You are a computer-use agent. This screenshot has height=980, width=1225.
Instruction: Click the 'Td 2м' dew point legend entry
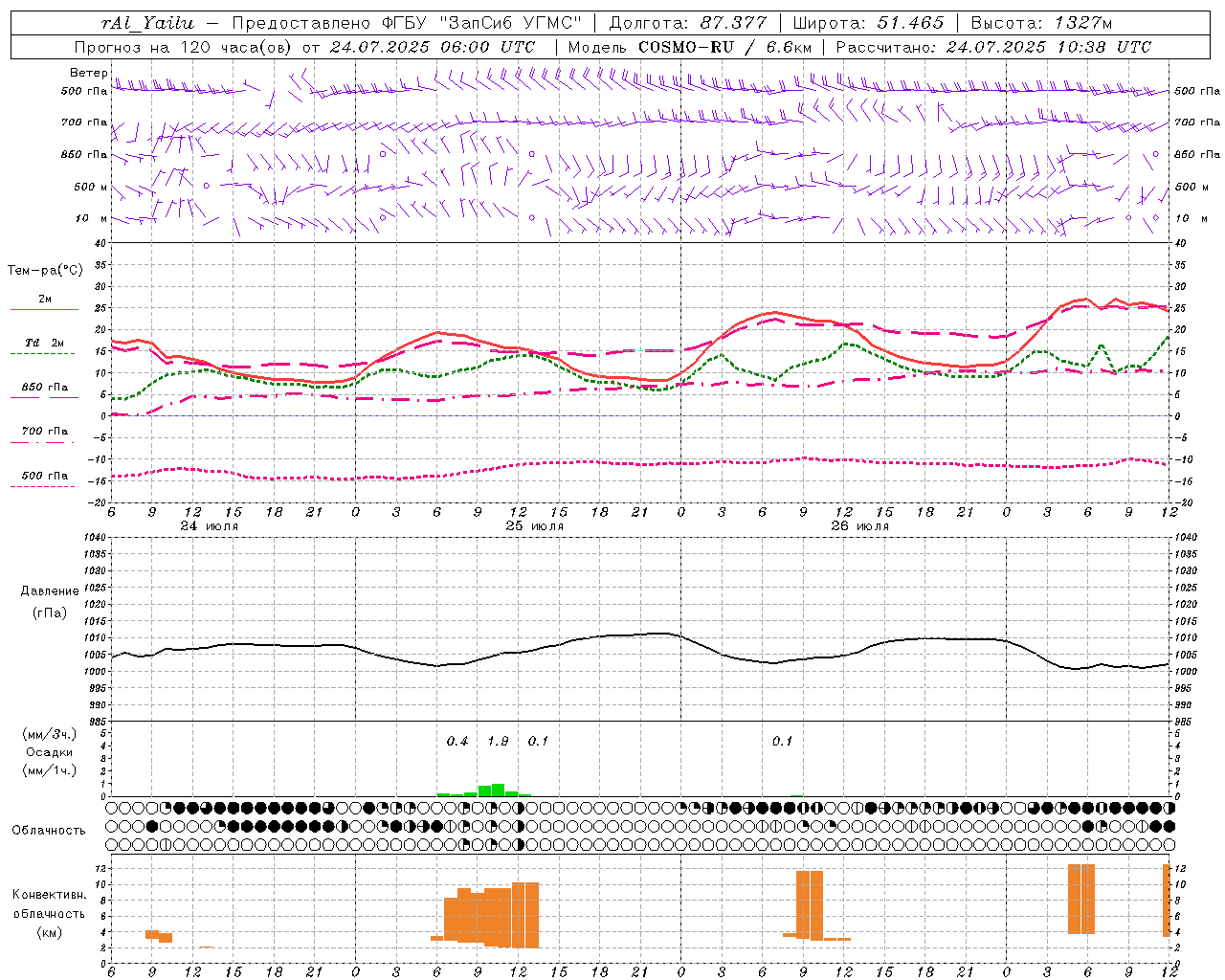point(44,342)
